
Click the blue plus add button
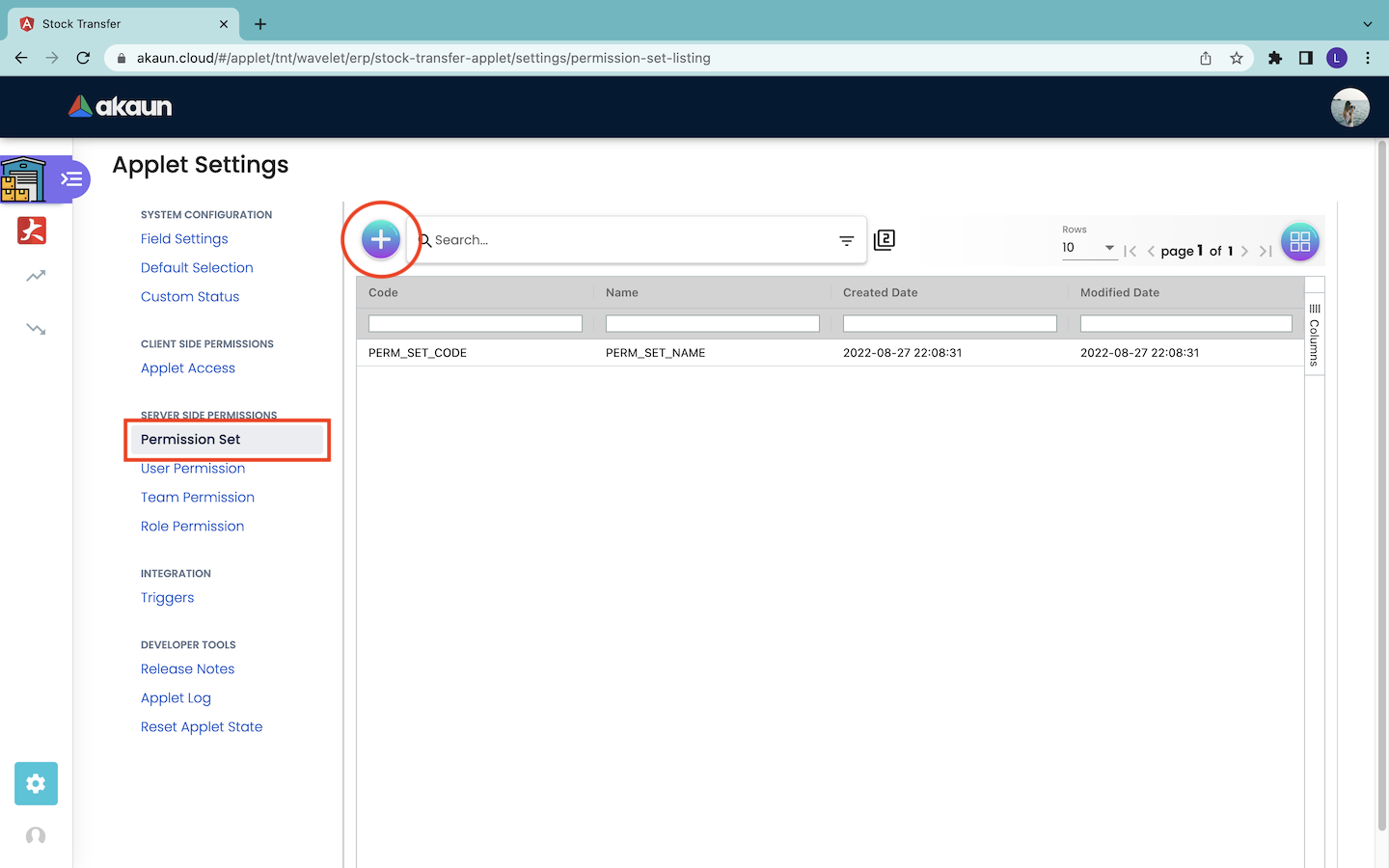click(381, 239)
